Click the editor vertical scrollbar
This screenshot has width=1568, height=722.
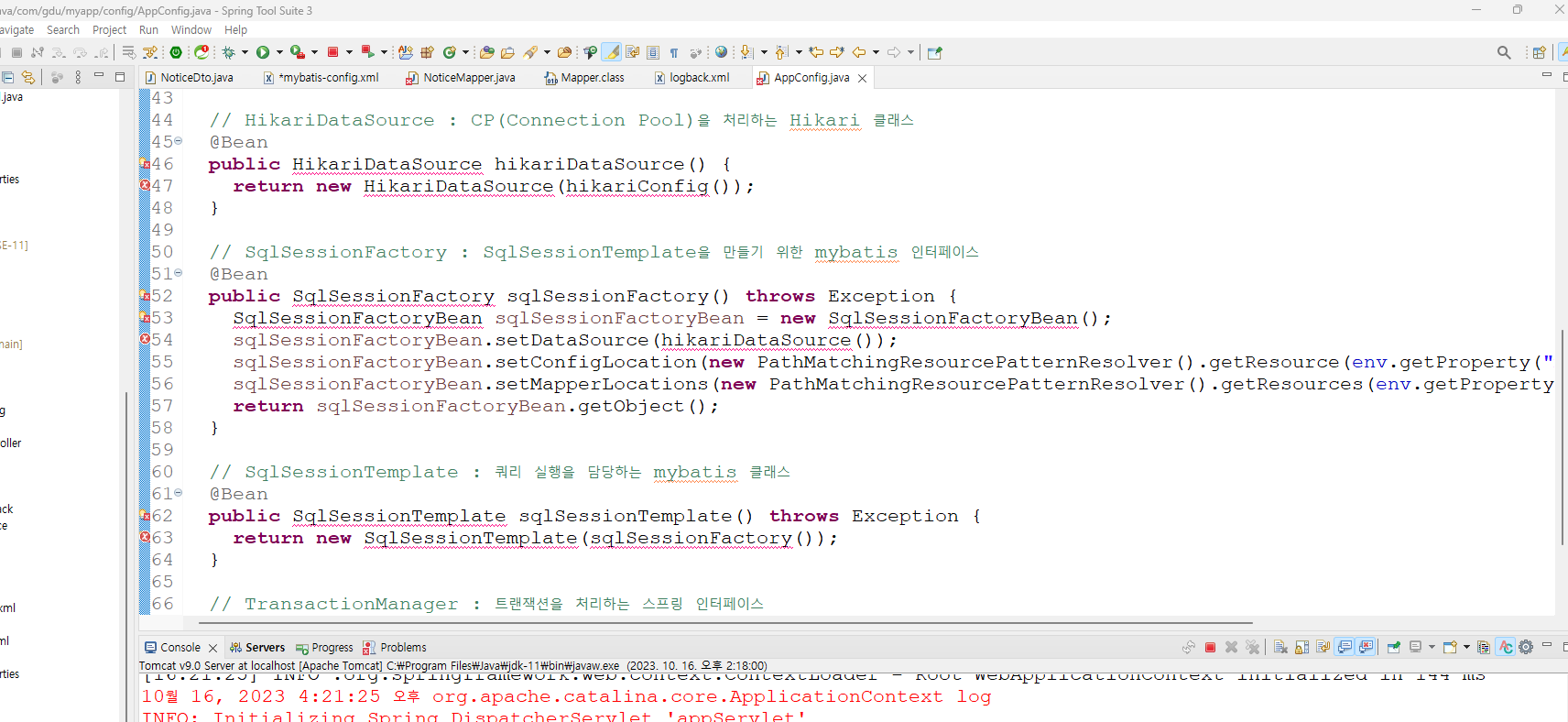click(x=1562, y=437)
